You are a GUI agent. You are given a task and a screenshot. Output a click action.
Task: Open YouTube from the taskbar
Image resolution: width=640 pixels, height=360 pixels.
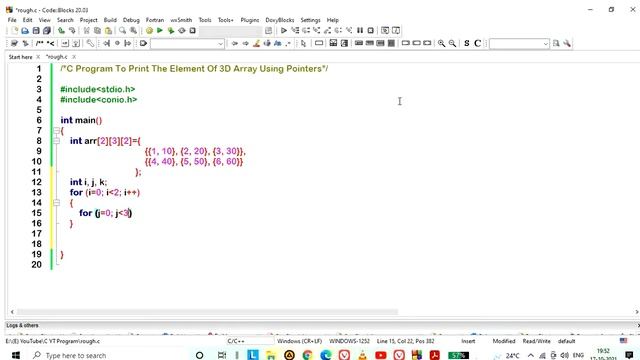[x=380, y=356]
